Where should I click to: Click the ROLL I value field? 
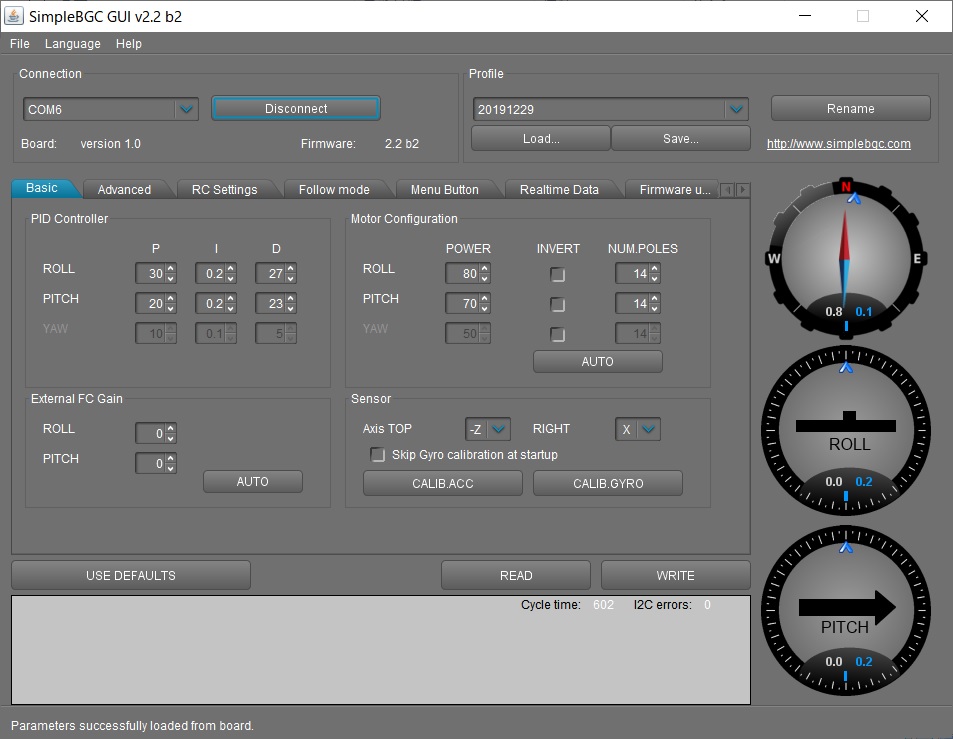click(x=208, y=274)
